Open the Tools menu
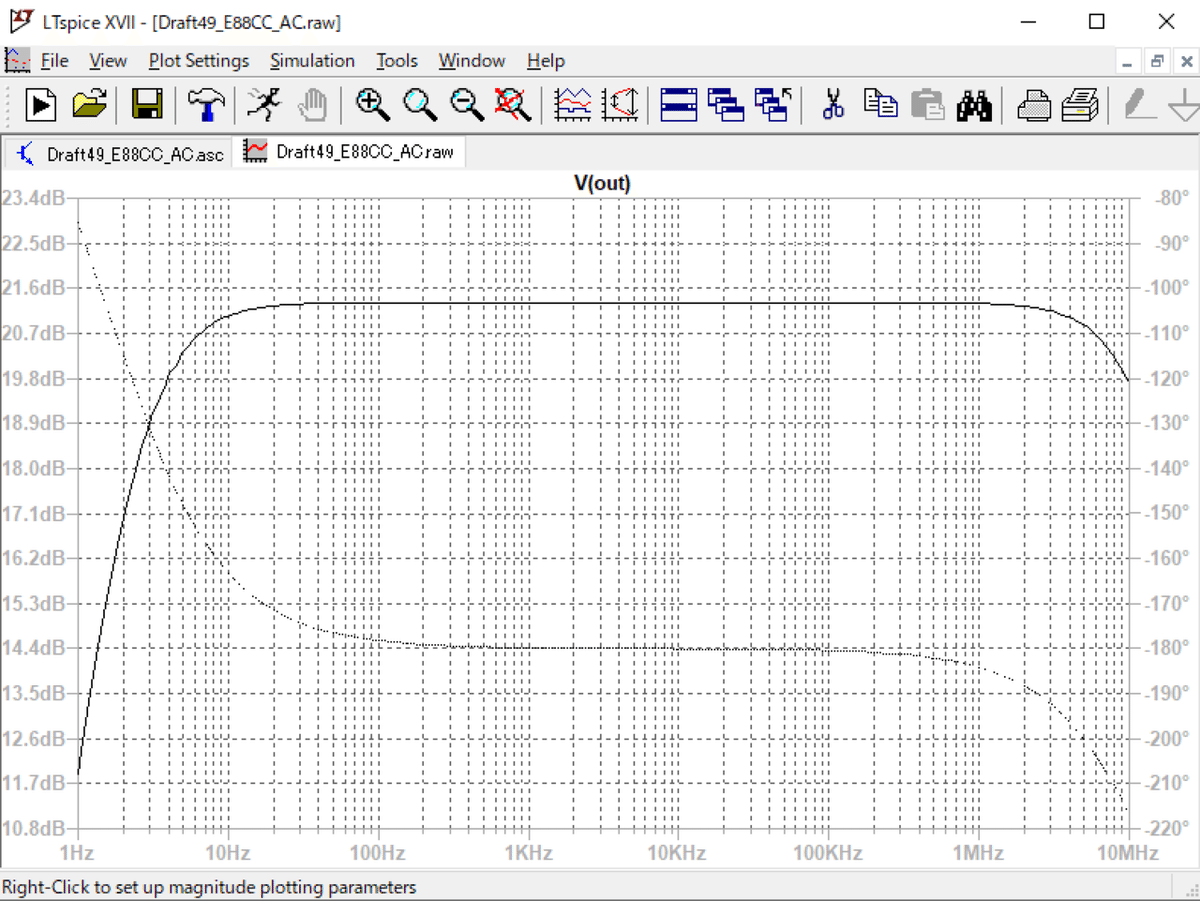 396,61
